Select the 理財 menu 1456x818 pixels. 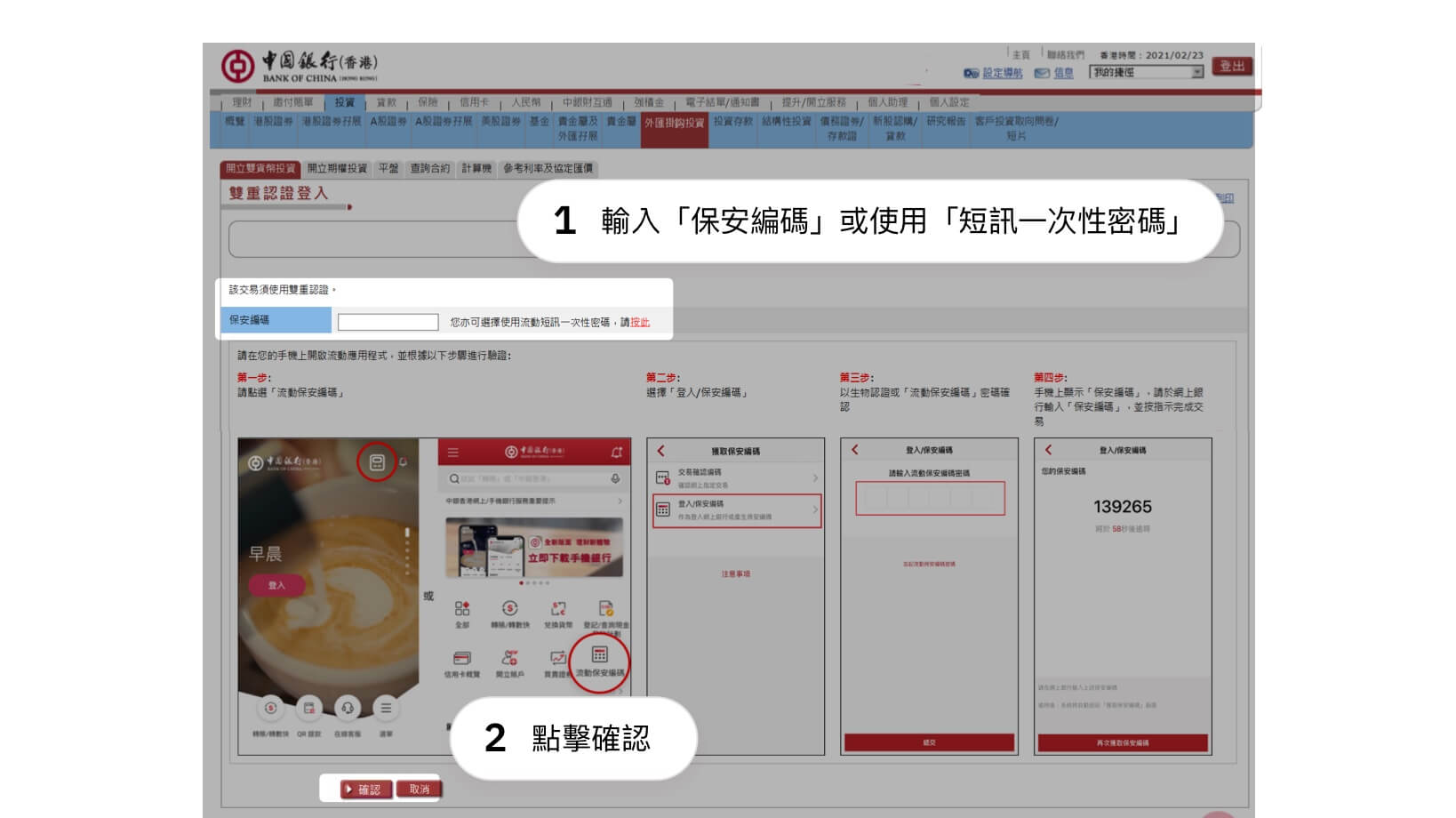[x=242, y=102]
